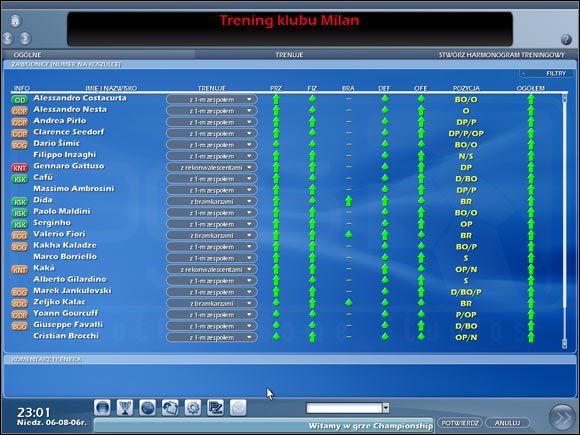Open the mail envelope icon
The image size is (580, 435).
pos(238,408)
